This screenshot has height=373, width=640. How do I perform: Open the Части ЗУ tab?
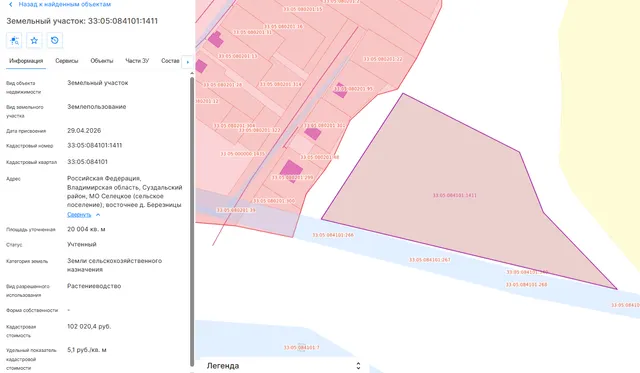pyautogui.click(x=137, y=61)
